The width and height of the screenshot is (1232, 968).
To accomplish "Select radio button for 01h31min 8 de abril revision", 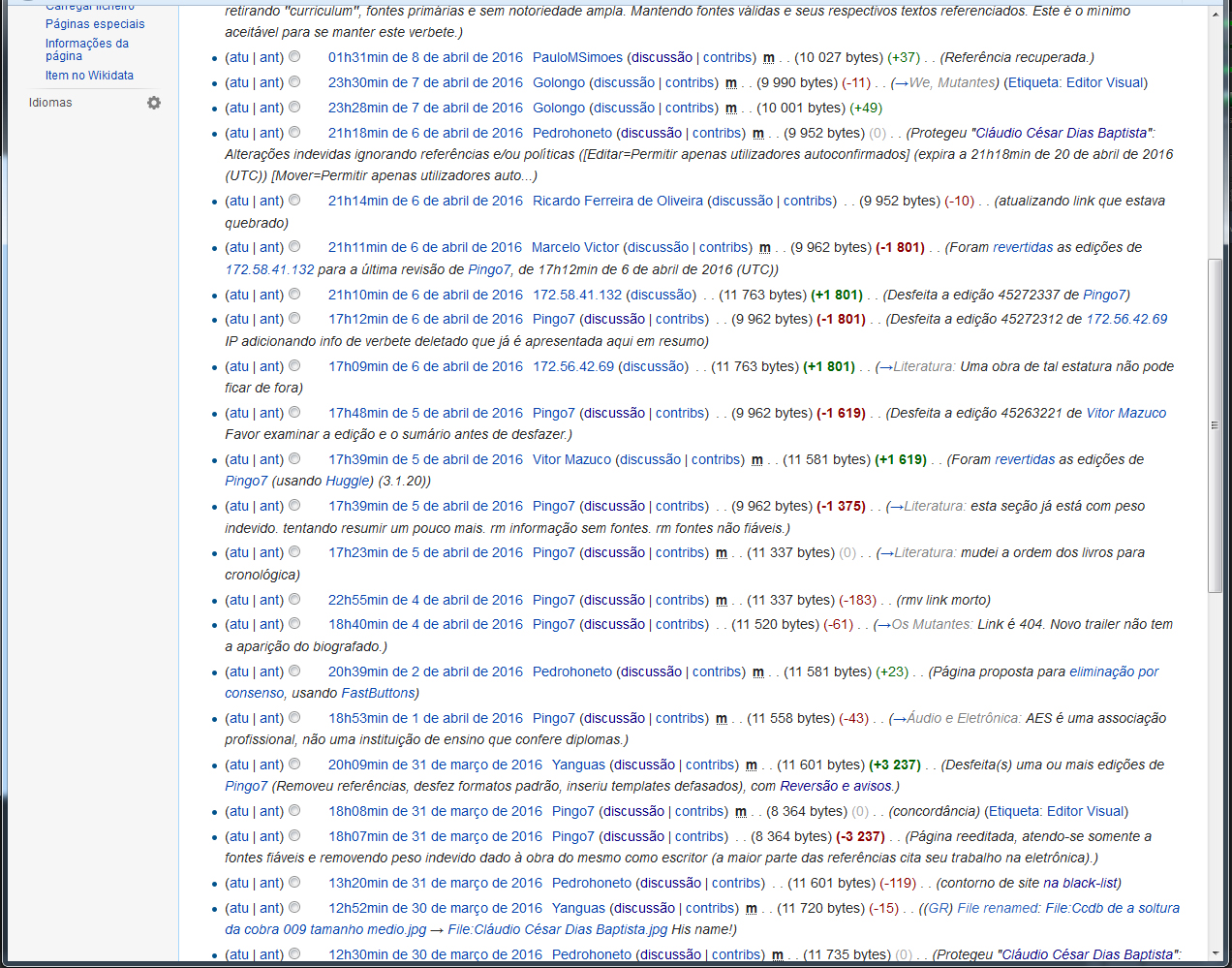I will [294, 57].
